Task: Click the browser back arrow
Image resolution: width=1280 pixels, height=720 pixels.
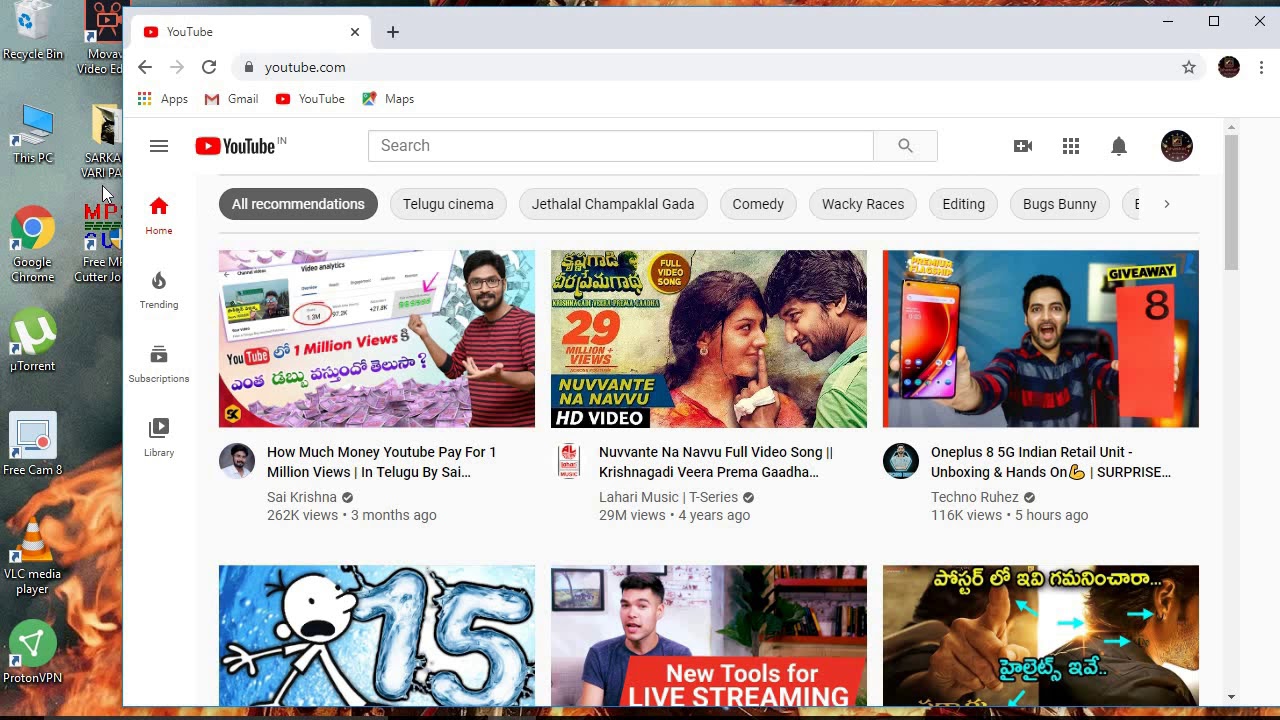Action: click(145, 67)
